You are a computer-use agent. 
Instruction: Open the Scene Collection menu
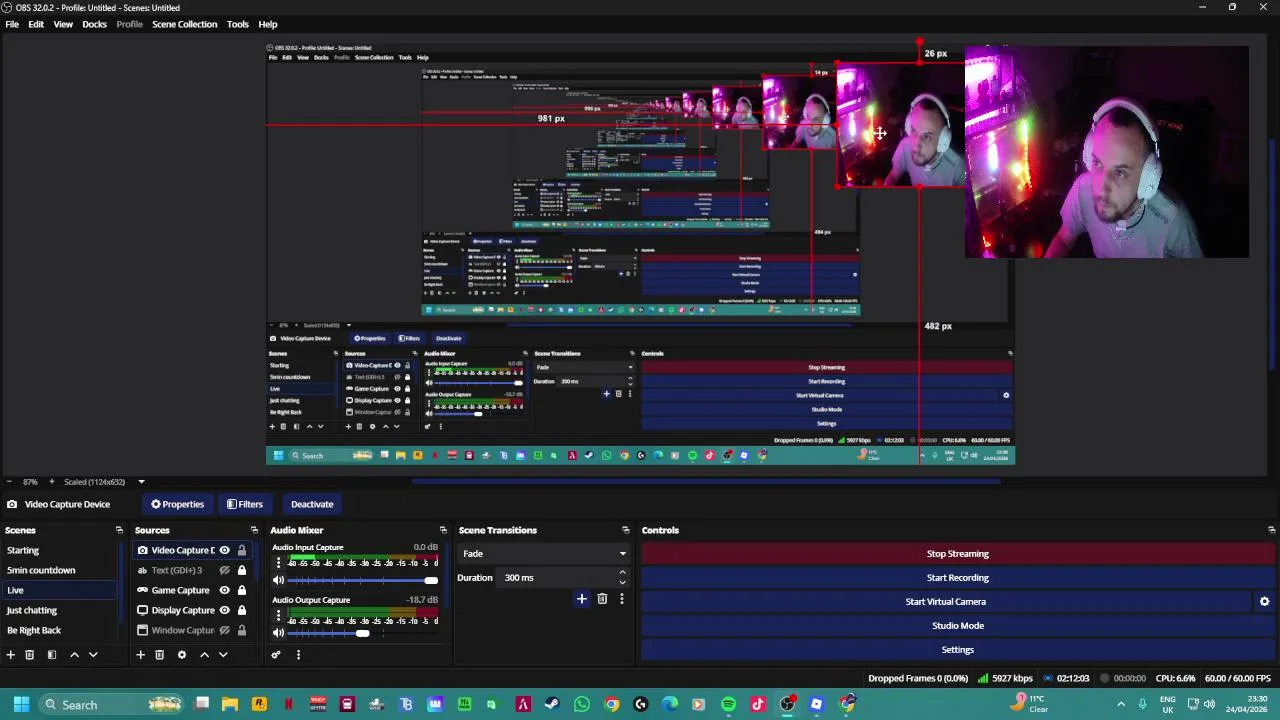point(184,24)
